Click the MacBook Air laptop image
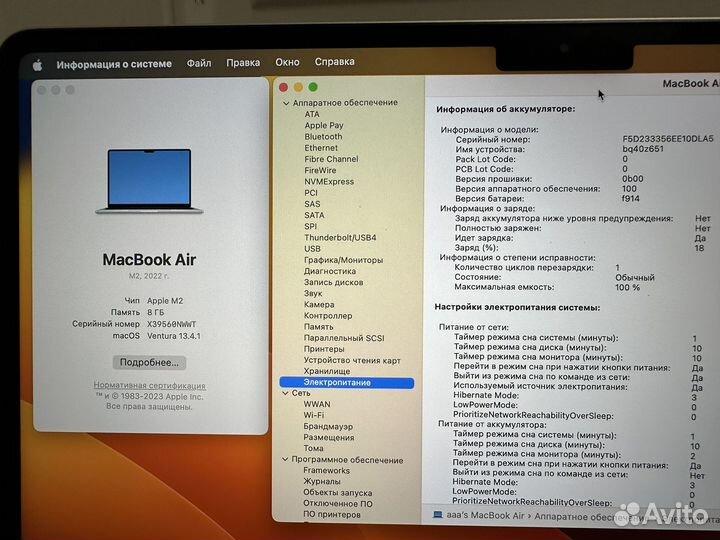Screen dimensions: 720x540 (149, 181)
